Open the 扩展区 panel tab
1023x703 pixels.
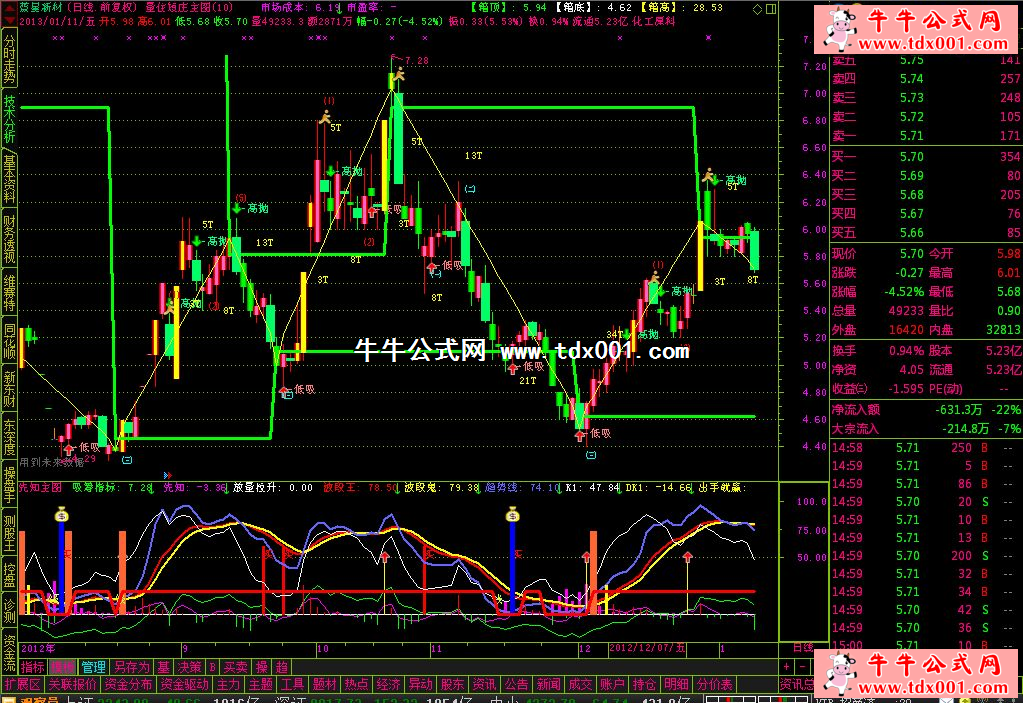[x=22, y=685]
